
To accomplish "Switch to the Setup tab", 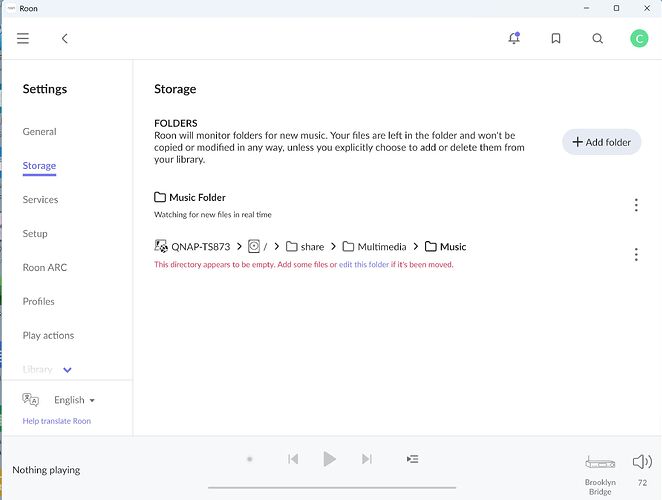I will (35, 234).
